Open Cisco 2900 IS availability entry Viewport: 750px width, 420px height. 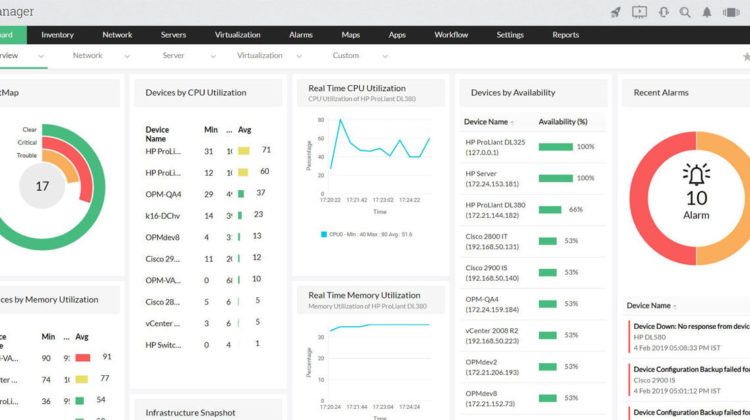pyautogui.click(x=532, y=273)
